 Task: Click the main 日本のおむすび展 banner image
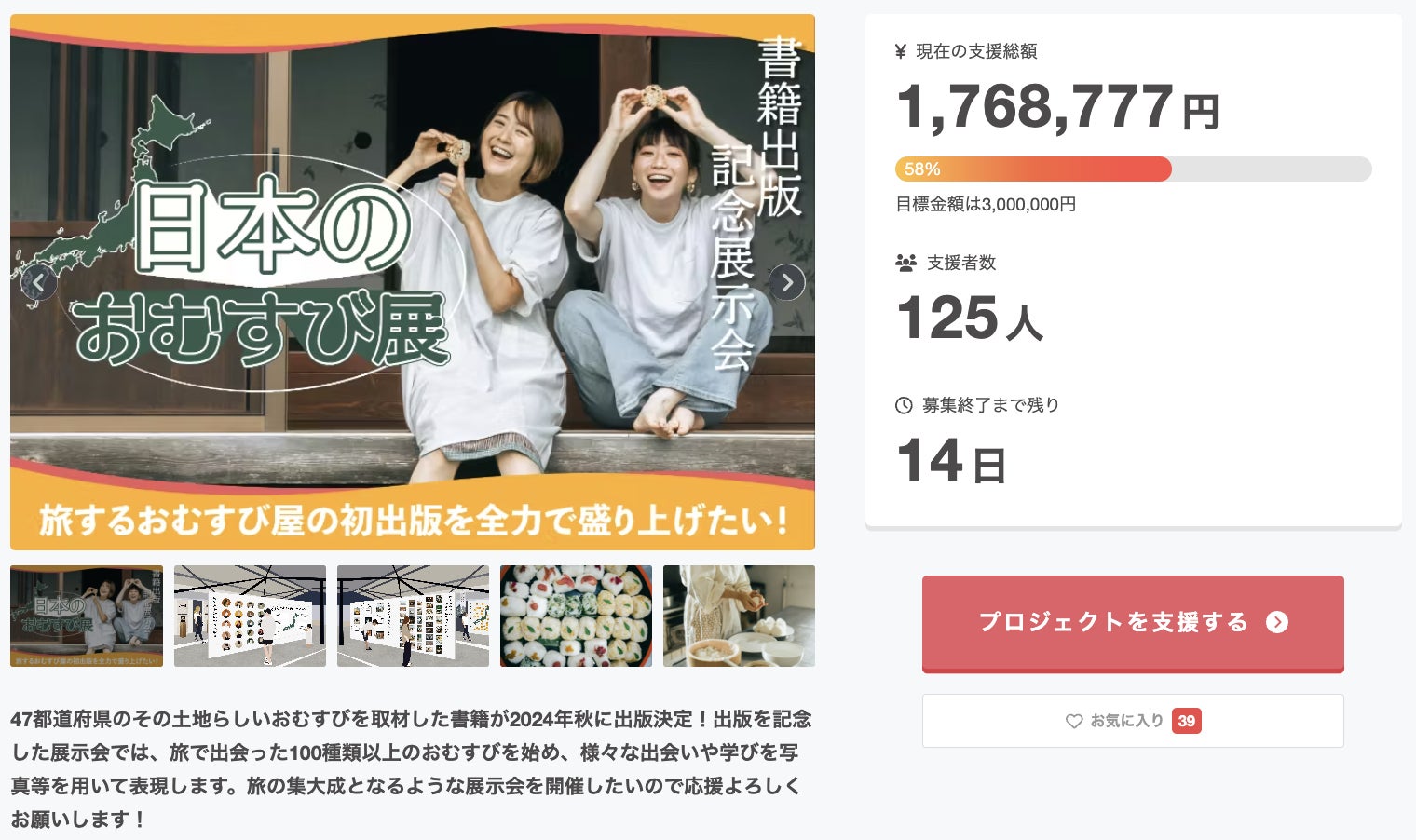click(413, 282)
